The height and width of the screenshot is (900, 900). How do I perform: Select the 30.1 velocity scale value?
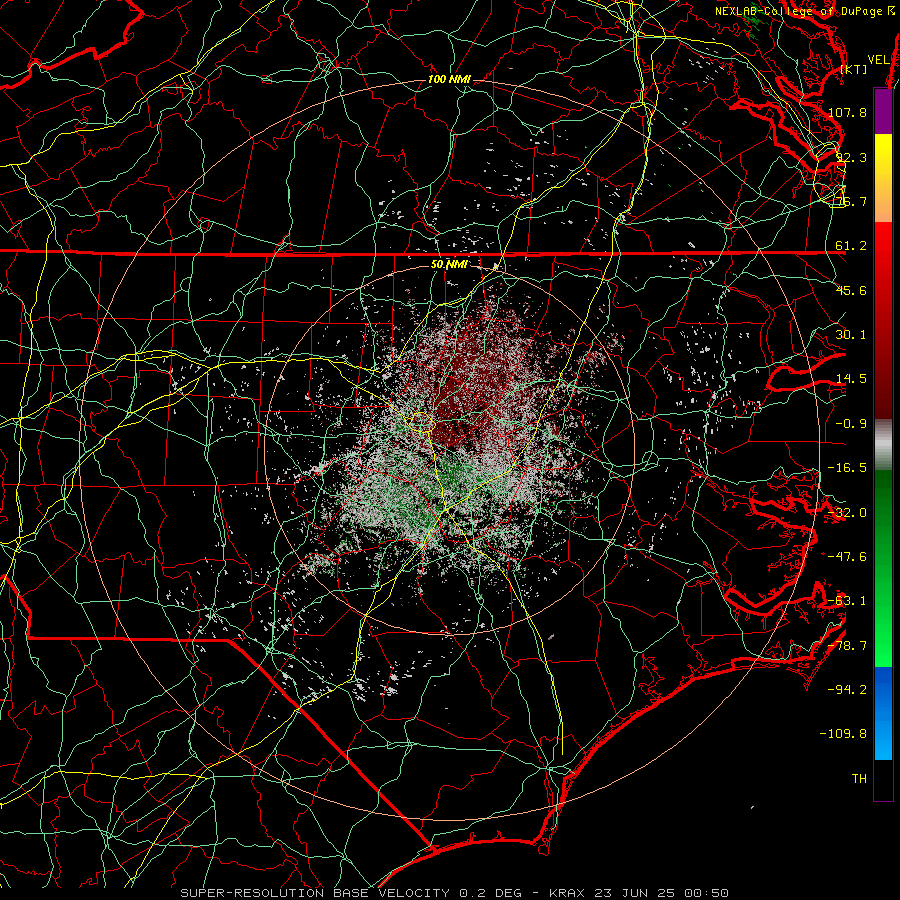(x=851, y=335)
